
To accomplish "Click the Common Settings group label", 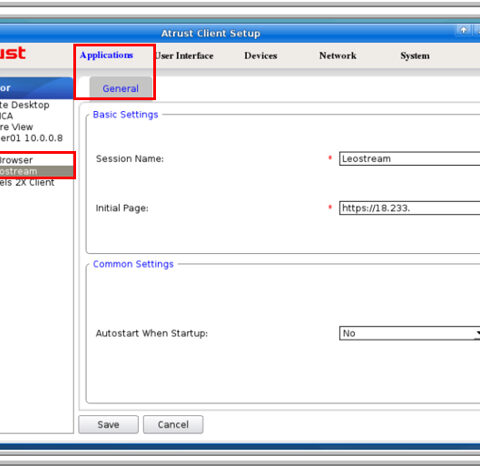I will 133,264.
